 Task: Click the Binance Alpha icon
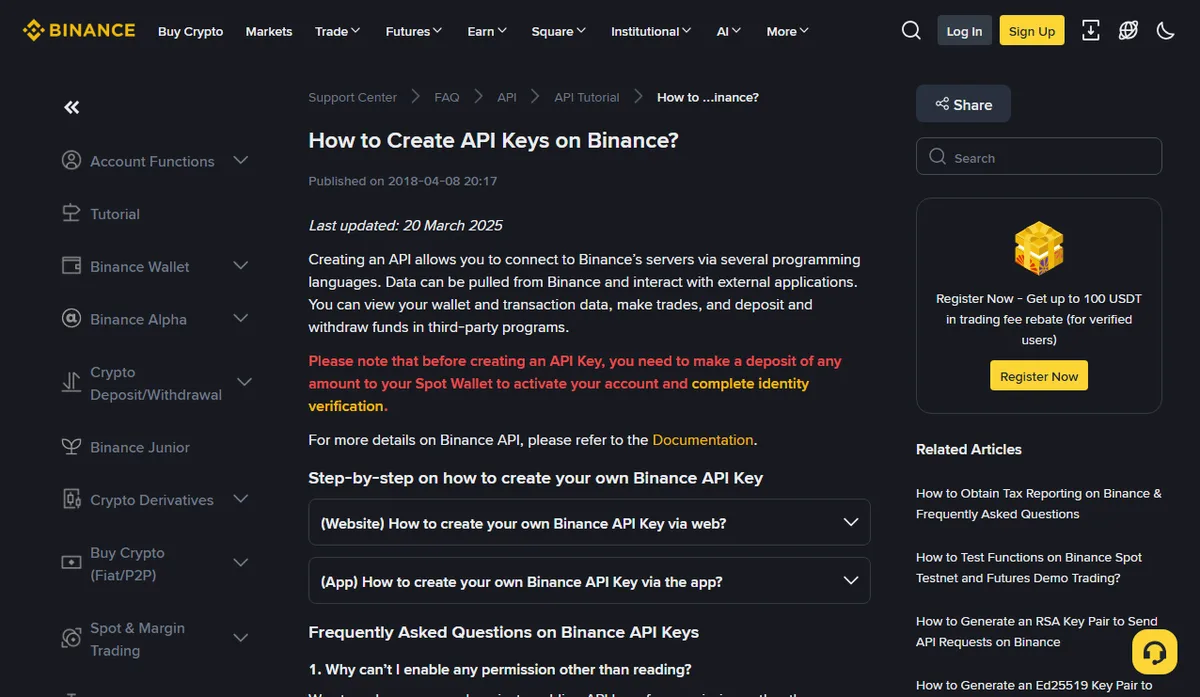point(71,319)
